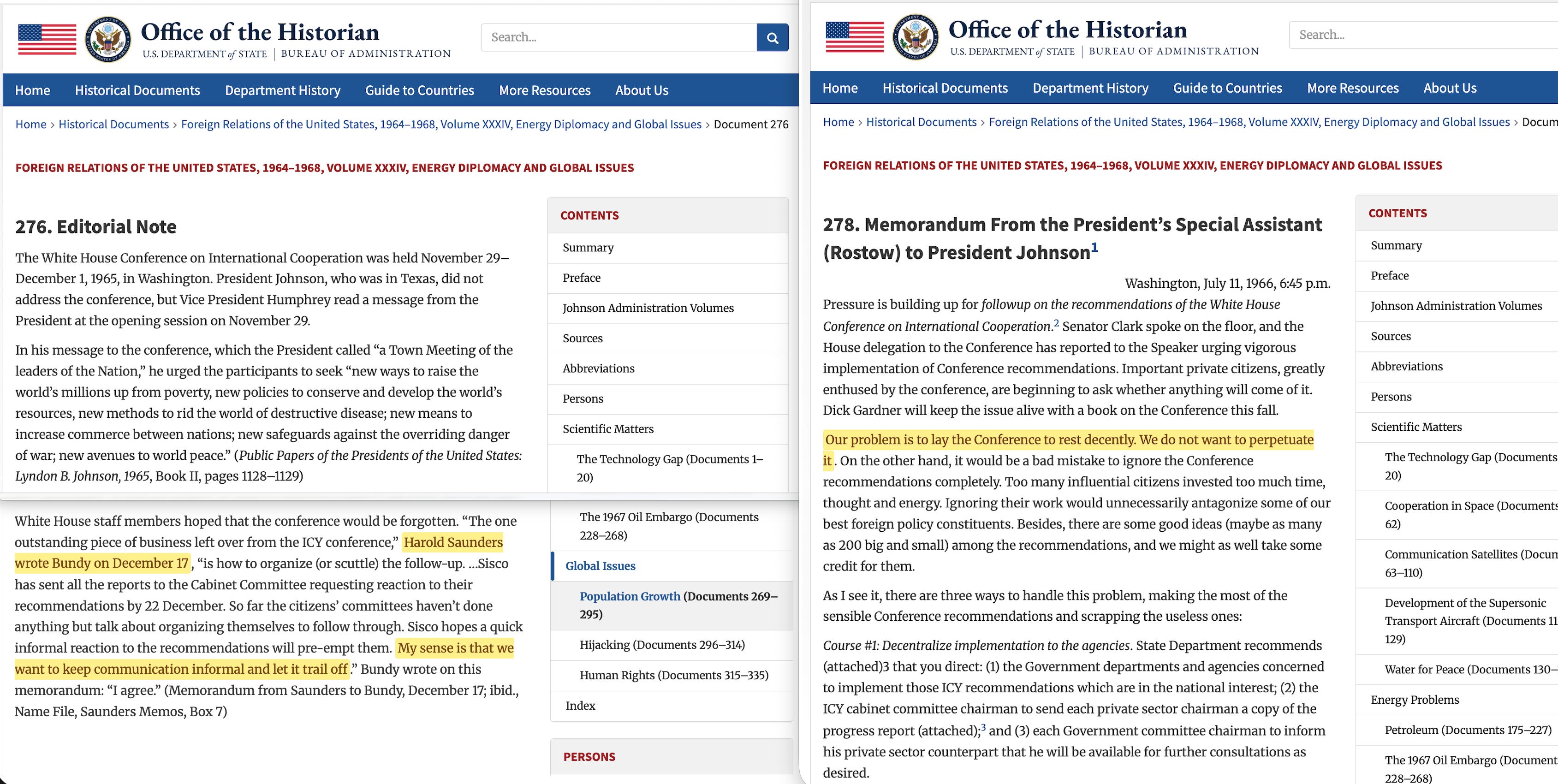The height and width of the screenshot is (784, 1558).
Task: Click the Home breadcrumb in the Document 278 window
Action: pyautogui.click(x=839, y=122)
